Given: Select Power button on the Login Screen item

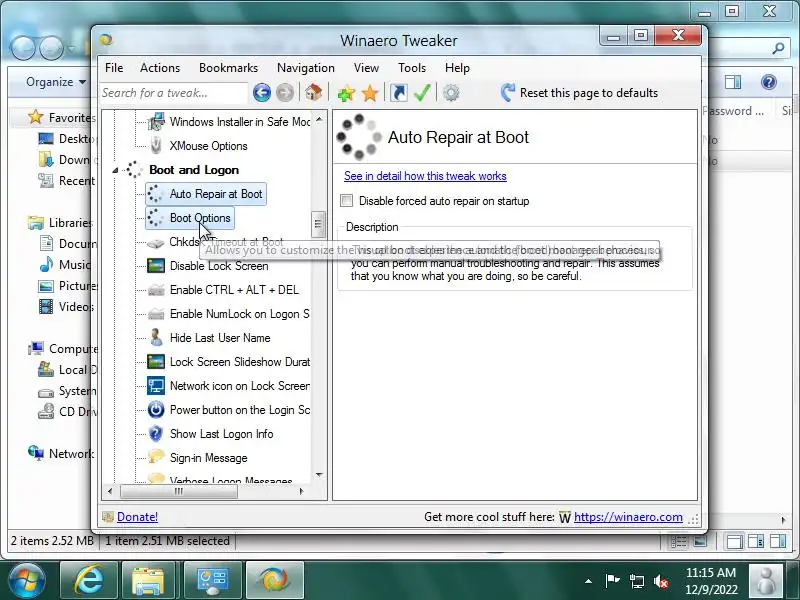Looking at the screenshot, I should 239,410.
